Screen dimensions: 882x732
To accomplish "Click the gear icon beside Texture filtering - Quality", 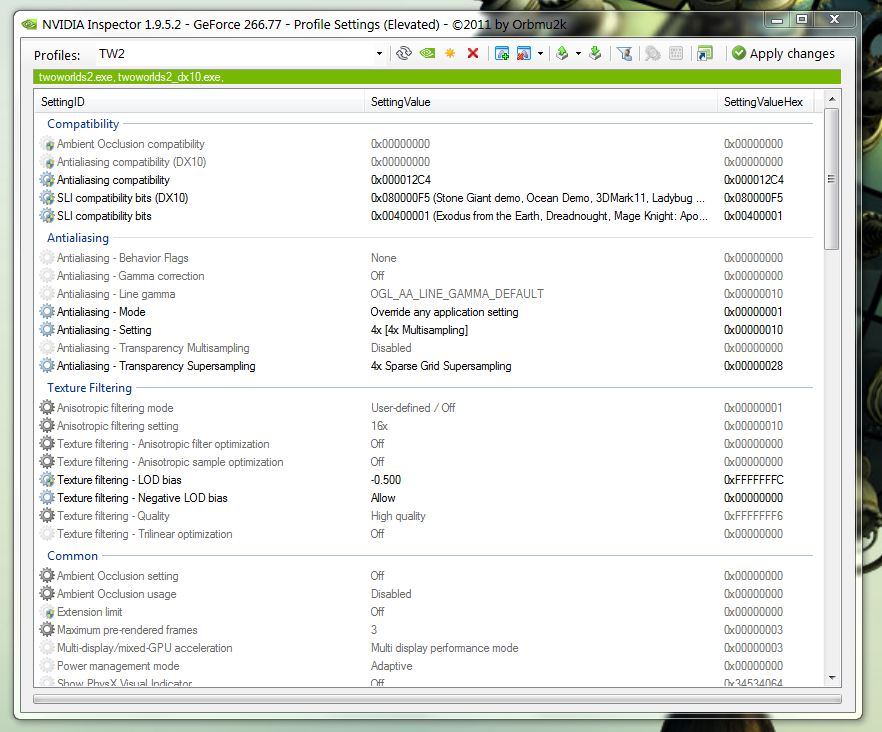I will point(47,516).
